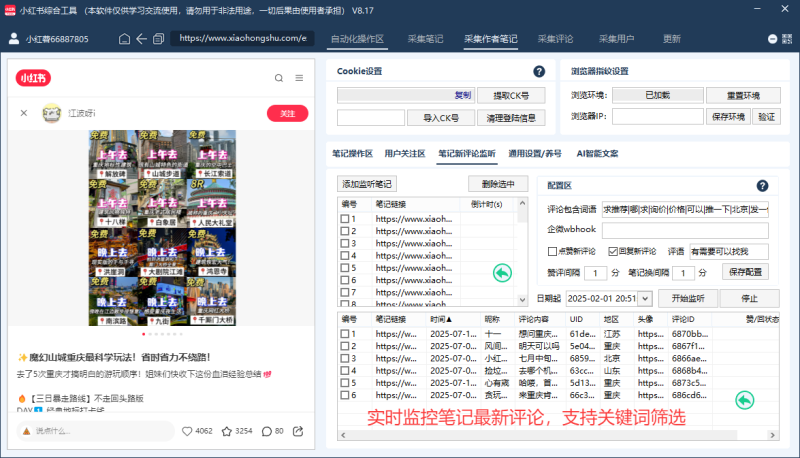Open the 采集用户 tab
This screenshot has height=458, width=800.
point(616,39)
